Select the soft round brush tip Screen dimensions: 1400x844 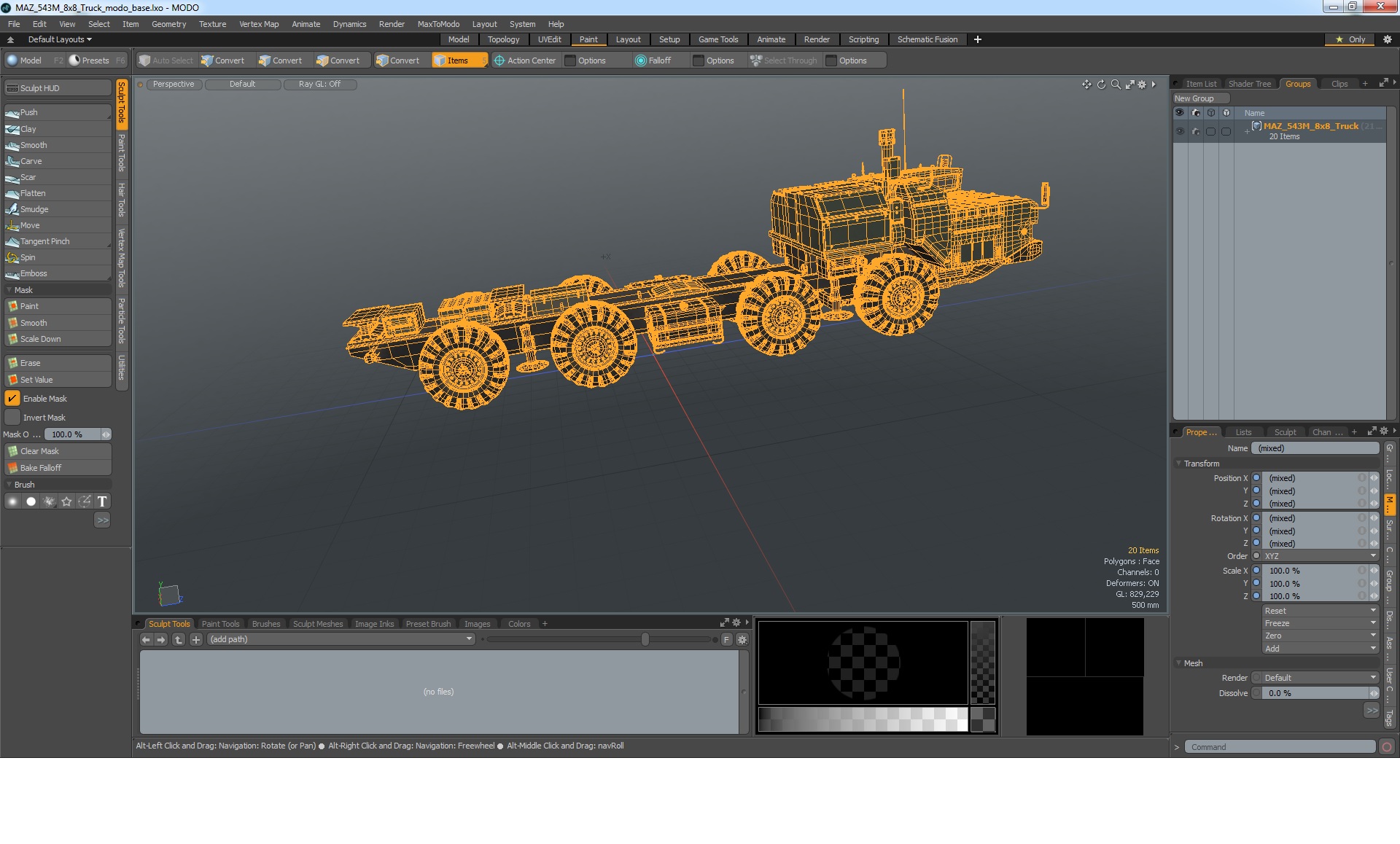(12, 501)
